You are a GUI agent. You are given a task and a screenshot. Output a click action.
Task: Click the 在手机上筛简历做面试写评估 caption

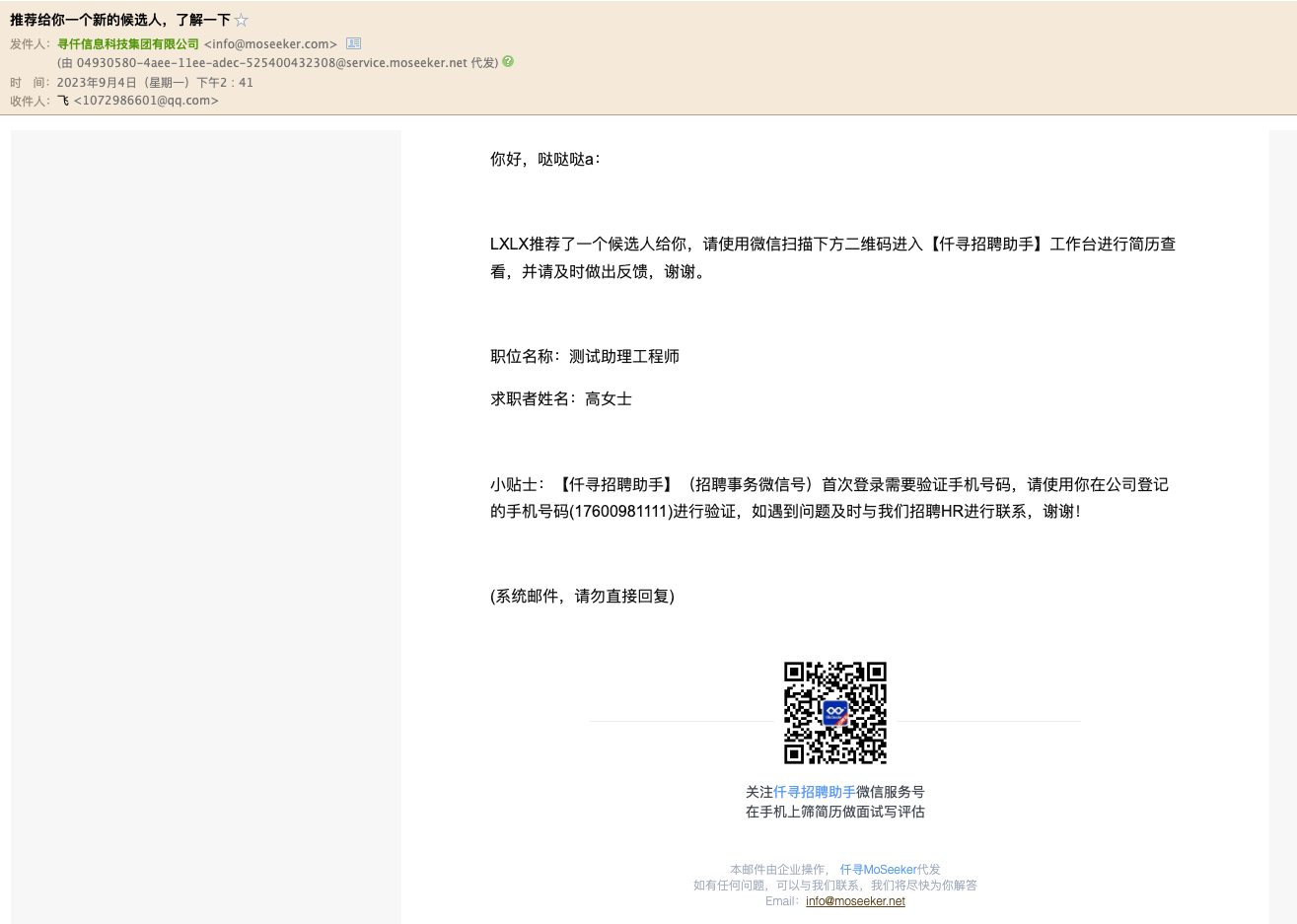point(835,812)
